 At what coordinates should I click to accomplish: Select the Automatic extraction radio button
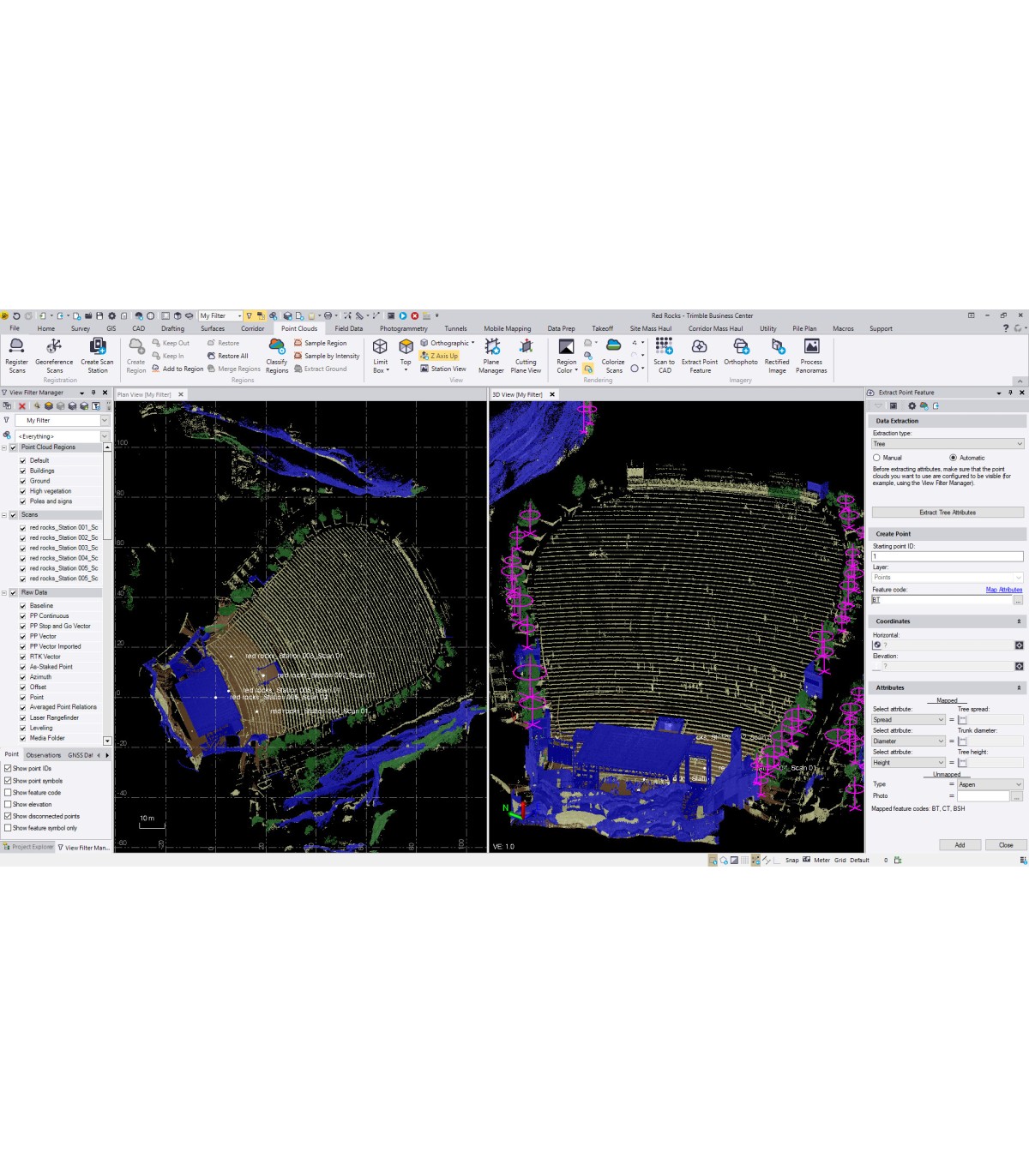(x=953, y=458)
